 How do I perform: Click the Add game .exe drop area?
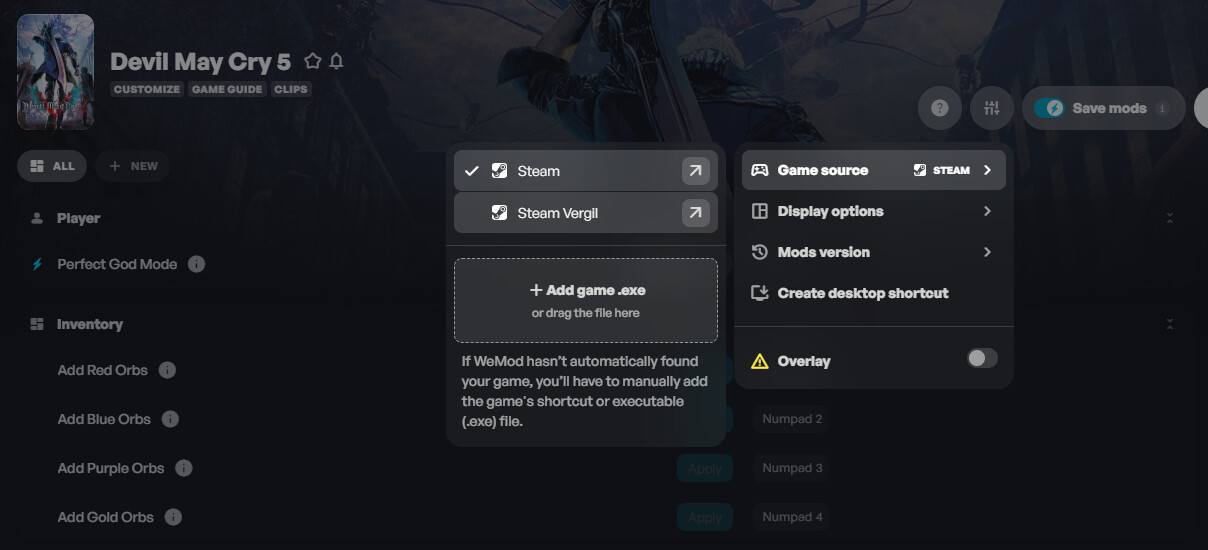(x=586, y=300)
